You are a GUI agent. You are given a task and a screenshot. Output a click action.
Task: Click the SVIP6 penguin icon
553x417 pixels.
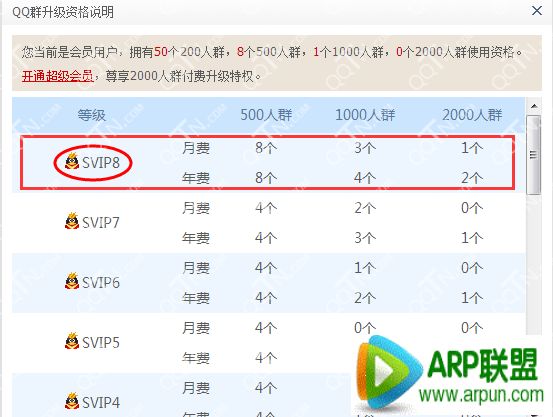click(72, 282)
